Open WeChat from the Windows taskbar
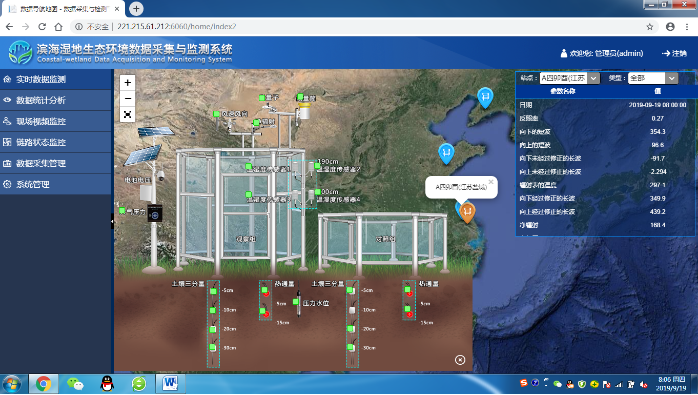Screen dimensions: 698x395 75,383
